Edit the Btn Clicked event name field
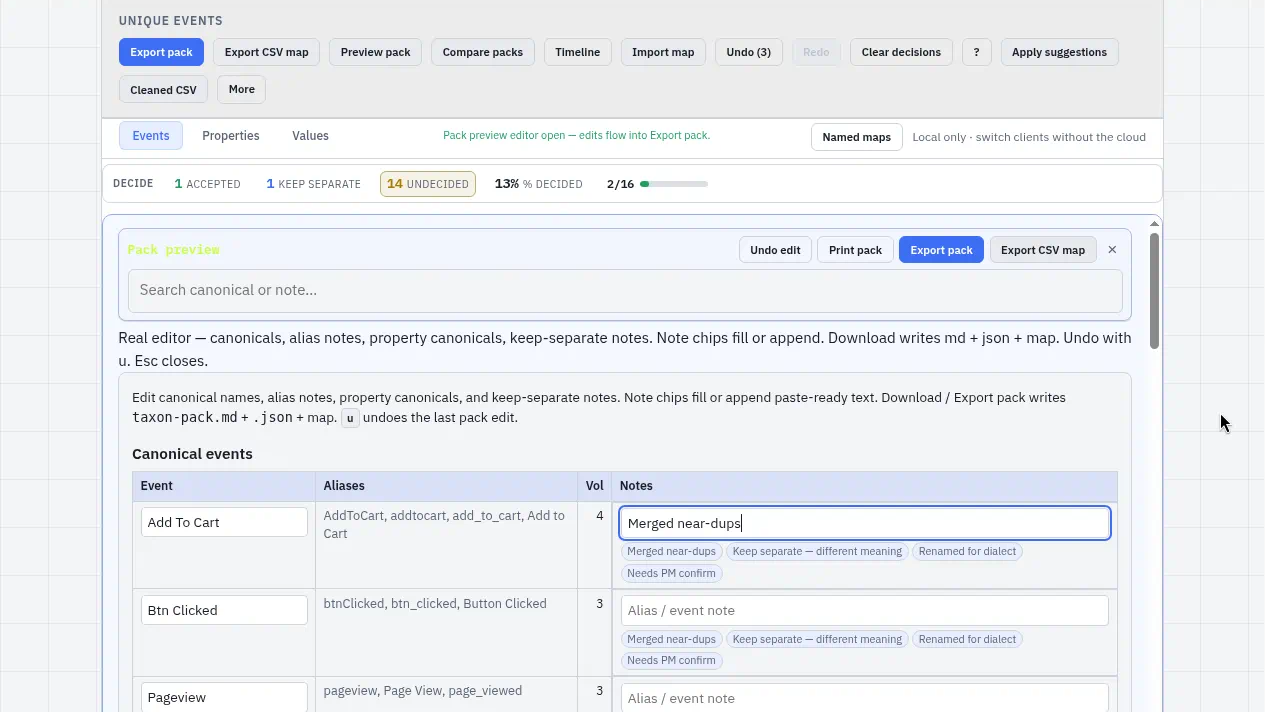The width and height of the screenshot is (1265, 712). click(224, 610)
